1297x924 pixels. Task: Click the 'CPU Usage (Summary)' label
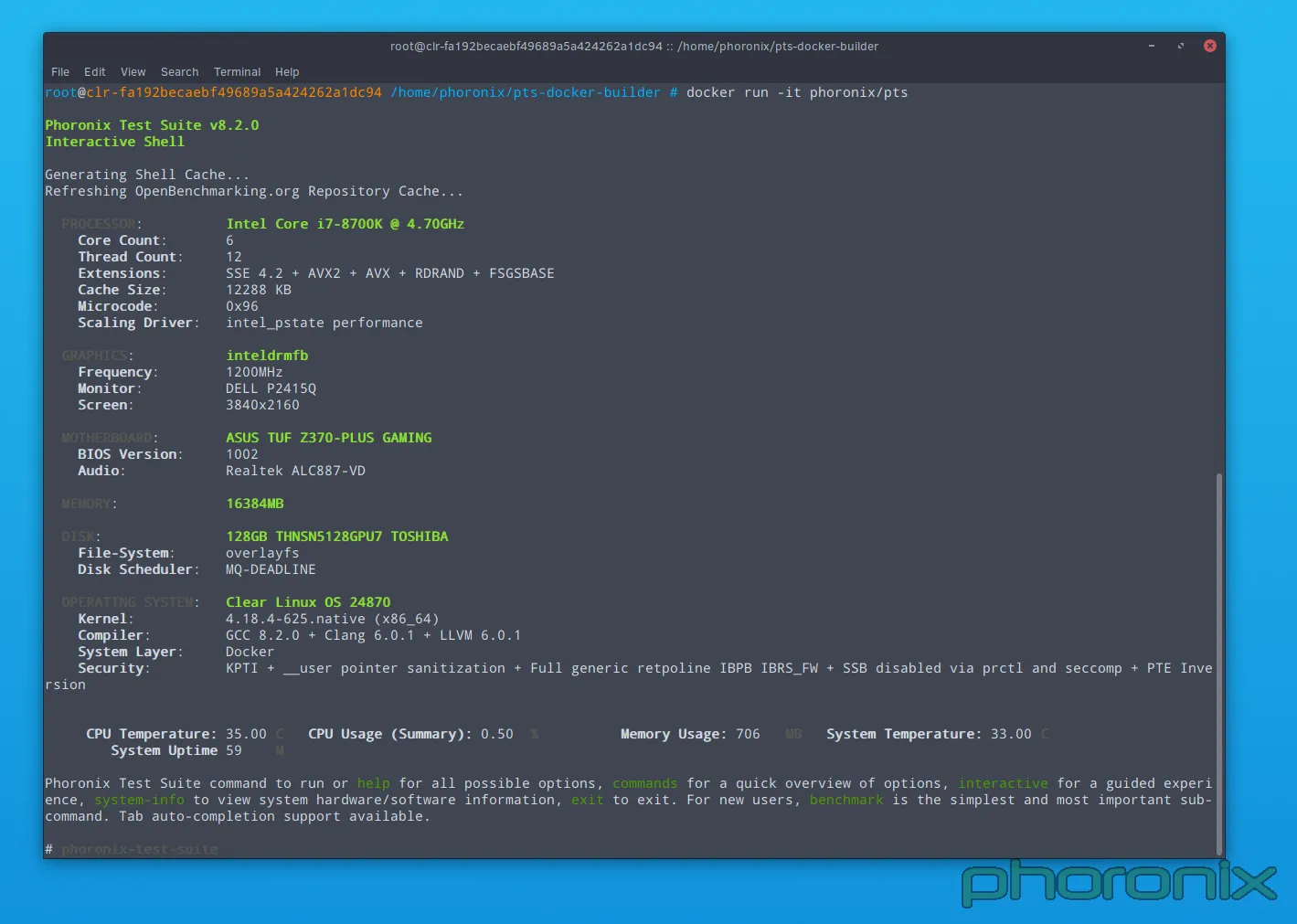[x=390, y=734]
